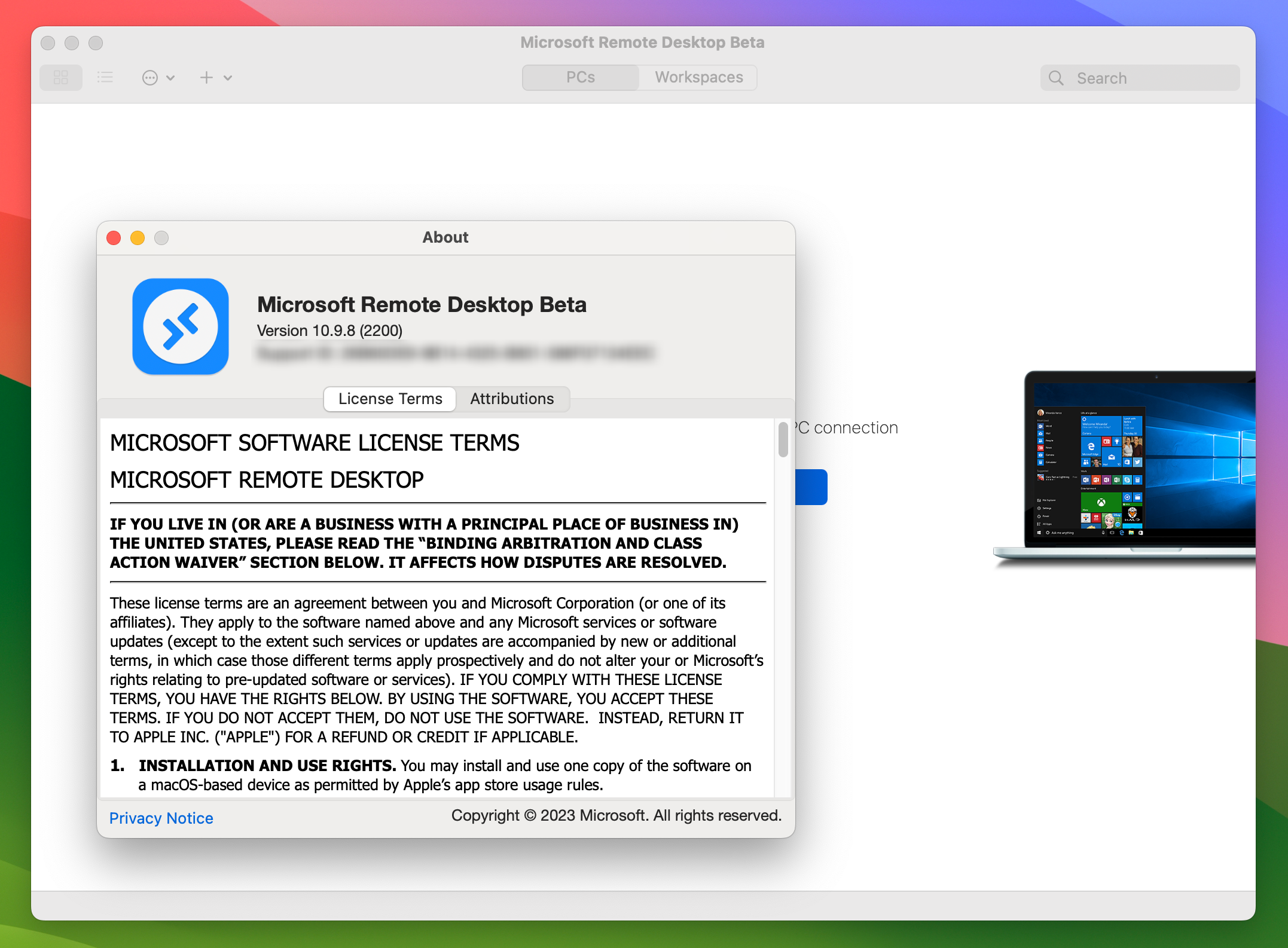Click the binding arbitration notice paragraph
Viewport: 1288px width, 948px height.
point(424,543)
